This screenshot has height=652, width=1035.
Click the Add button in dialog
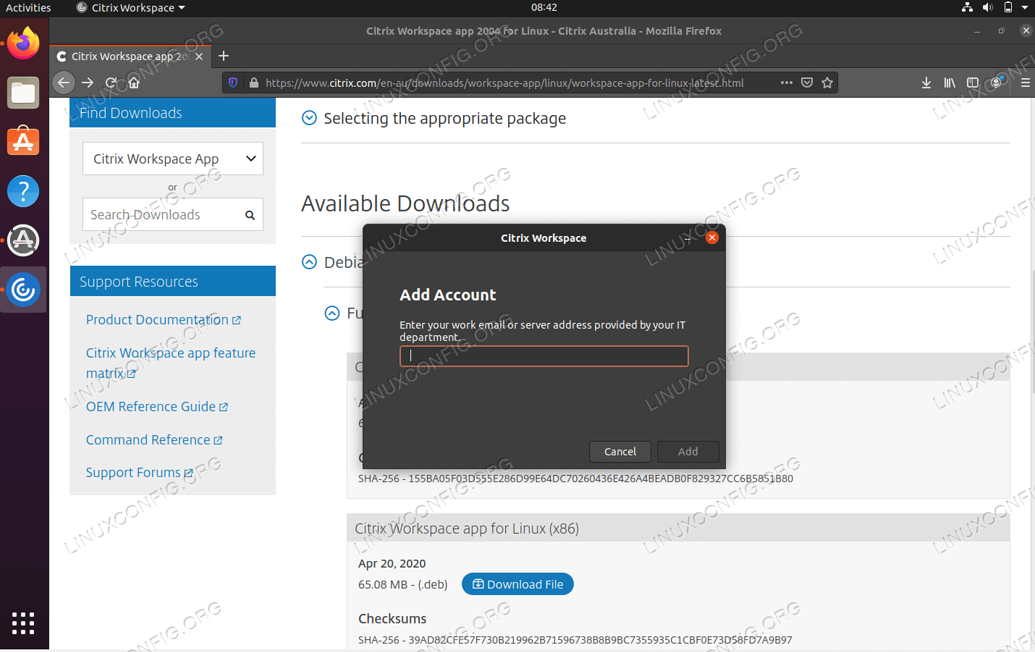click(x=688, y=451)
